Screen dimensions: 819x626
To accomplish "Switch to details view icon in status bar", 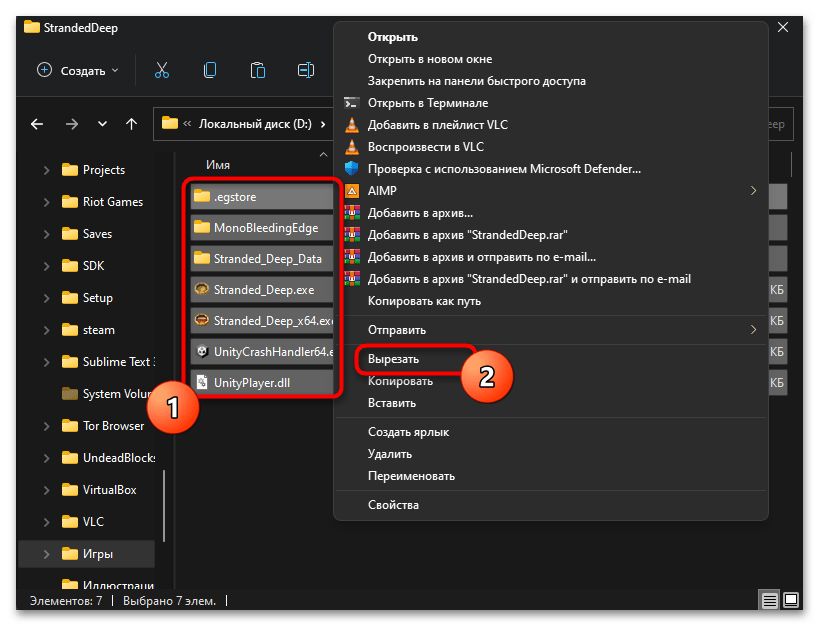I will pos(769,600).
